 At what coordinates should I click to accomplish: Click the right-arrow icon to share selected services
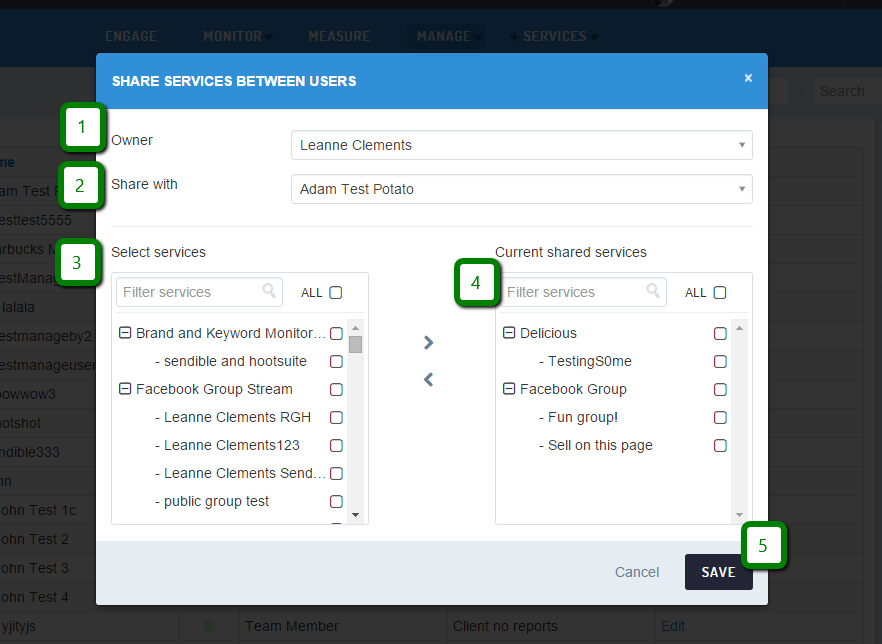coord(429,343)
